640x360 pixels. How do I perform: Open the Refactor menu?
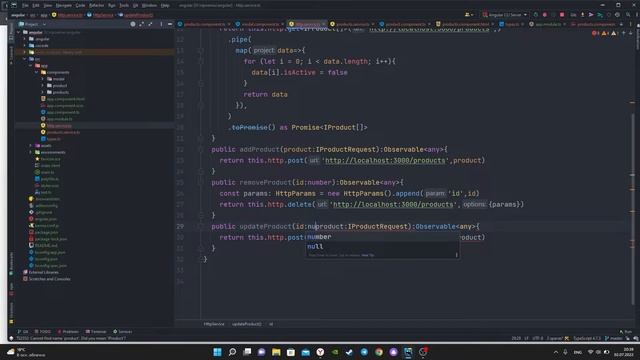[x=96, y=5]
